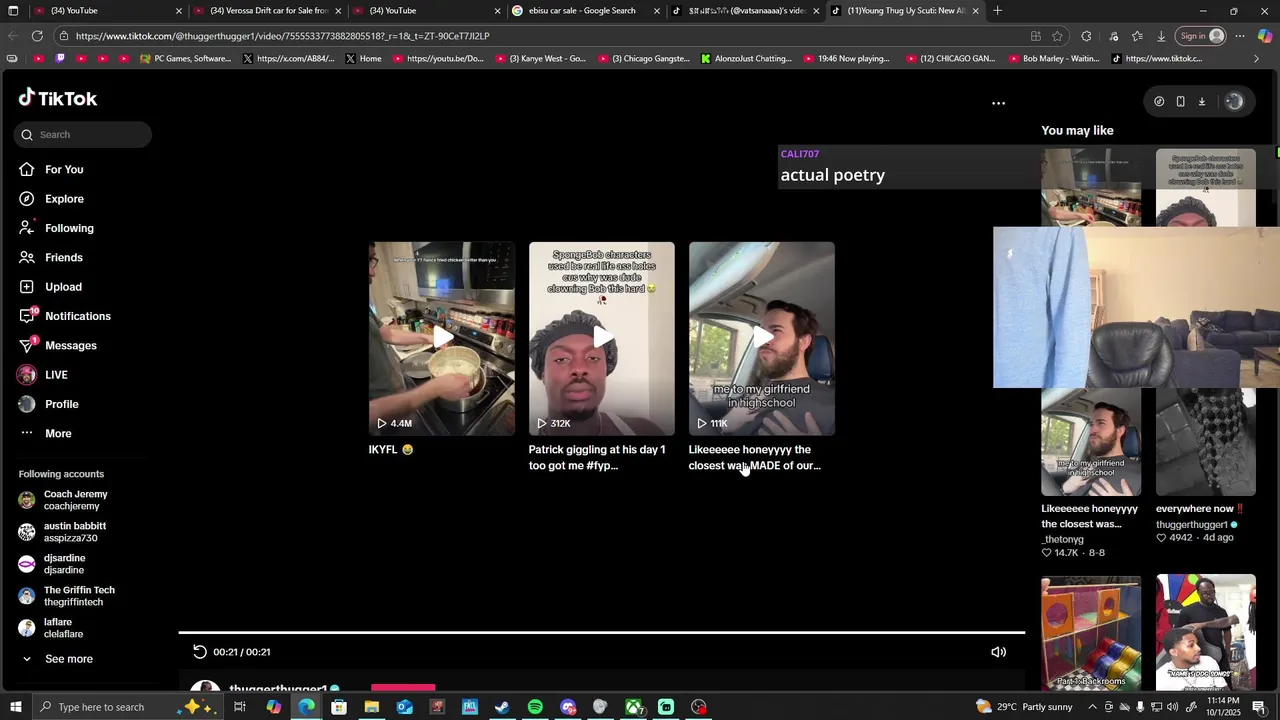
Task: Open Messages inbox
Action: point(70,345)
